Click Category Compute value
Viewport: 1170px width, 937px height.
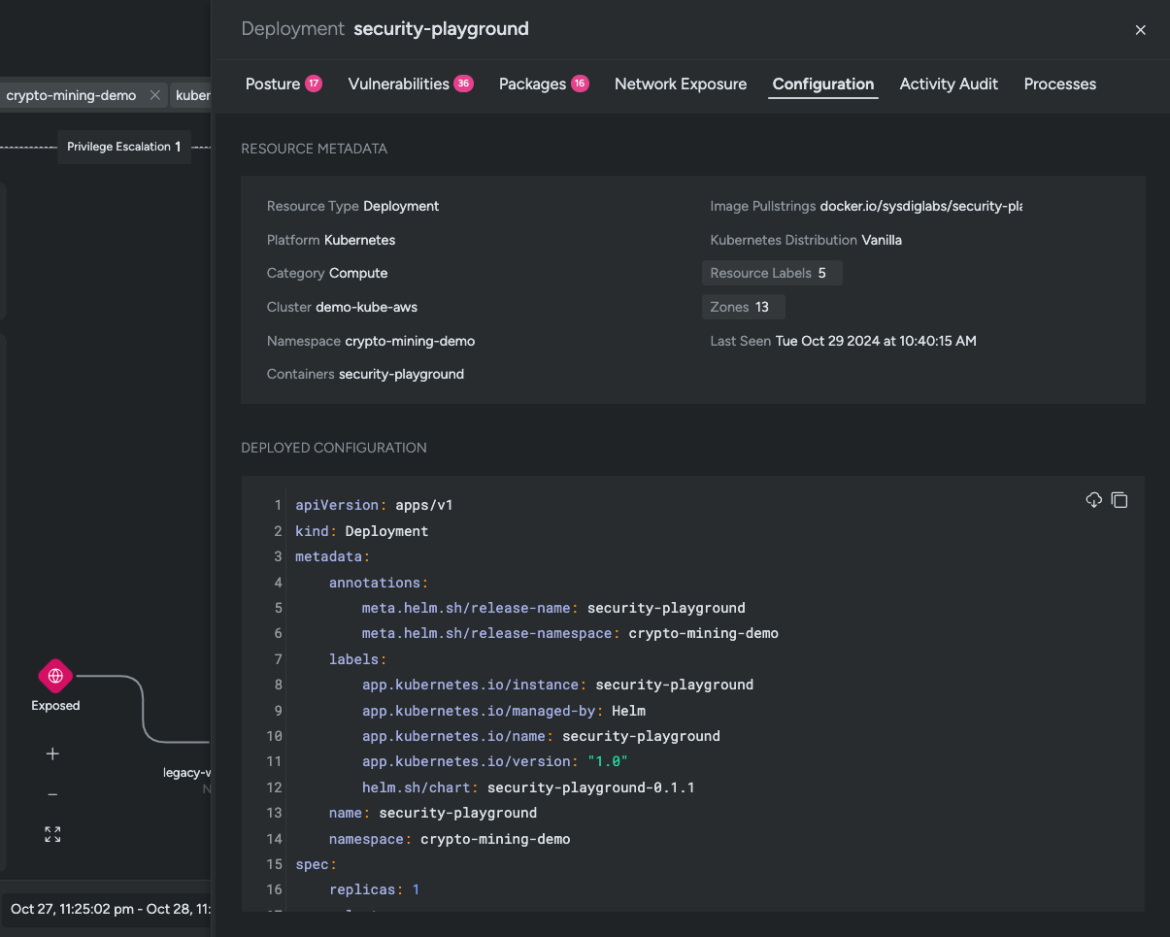[358, 273]
